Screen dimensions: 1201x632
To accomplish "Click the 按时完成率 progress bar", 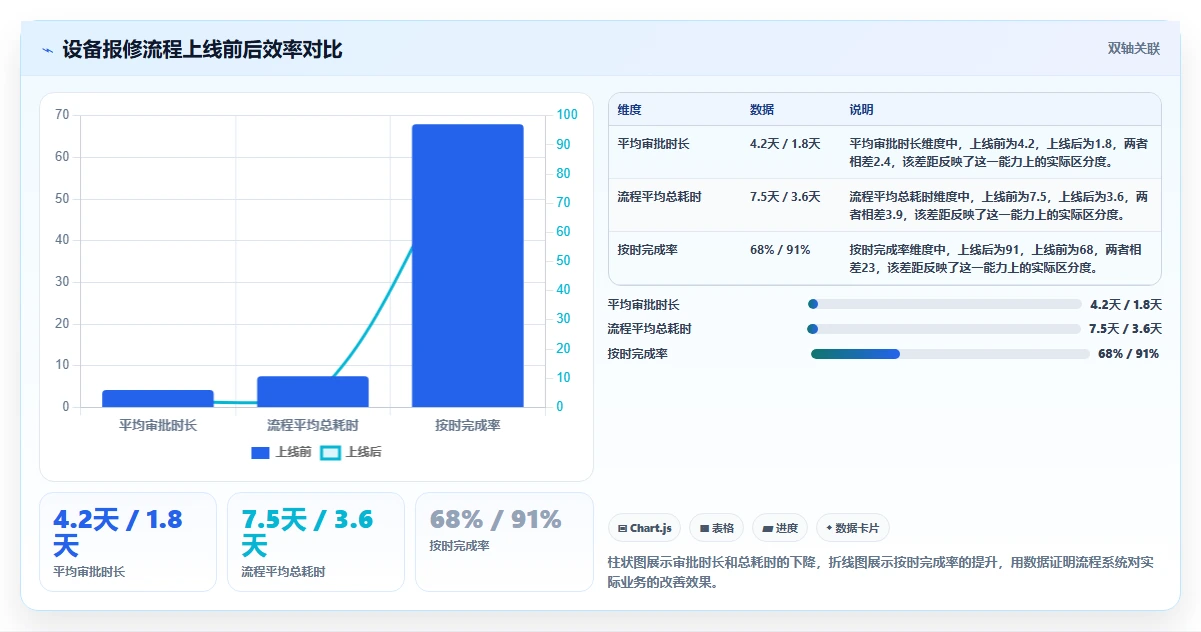I will pyautogui.click(x=950, y=354).
